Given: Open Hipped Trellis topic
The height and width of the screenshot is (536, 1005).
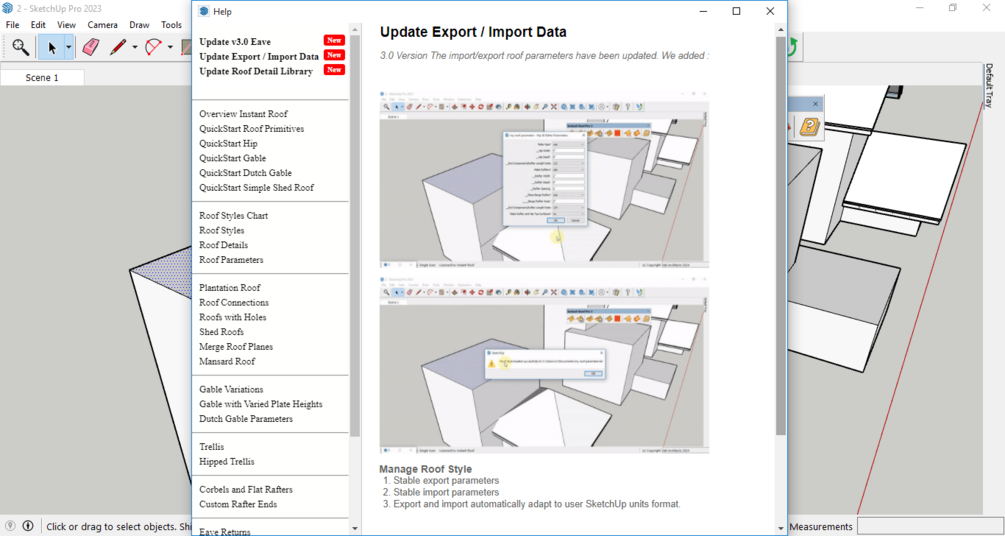Looking at the screenshot, I should pyautogui.click(x=227, y=462).
